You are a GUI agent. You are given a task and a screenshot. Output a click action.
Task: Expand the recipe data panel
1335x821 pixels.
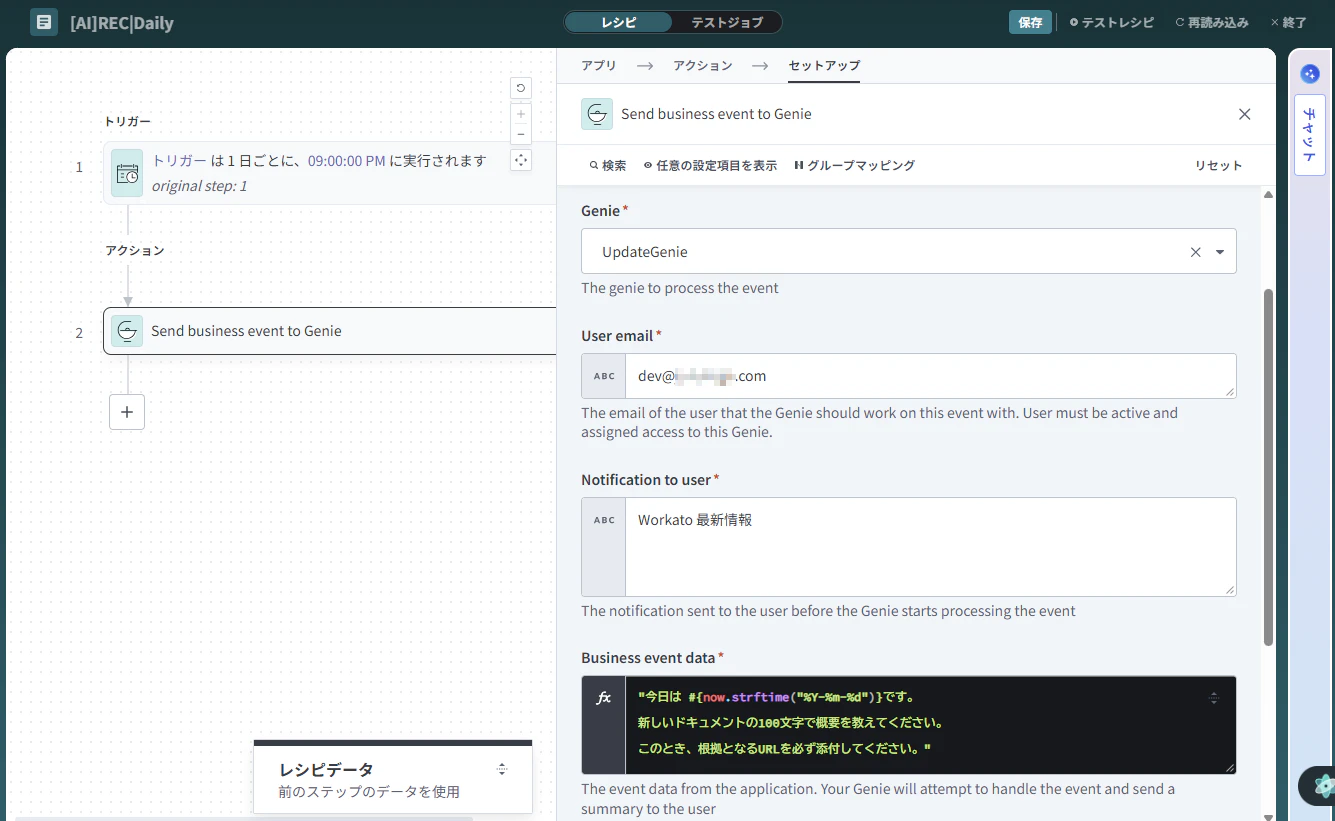point(502,769)
